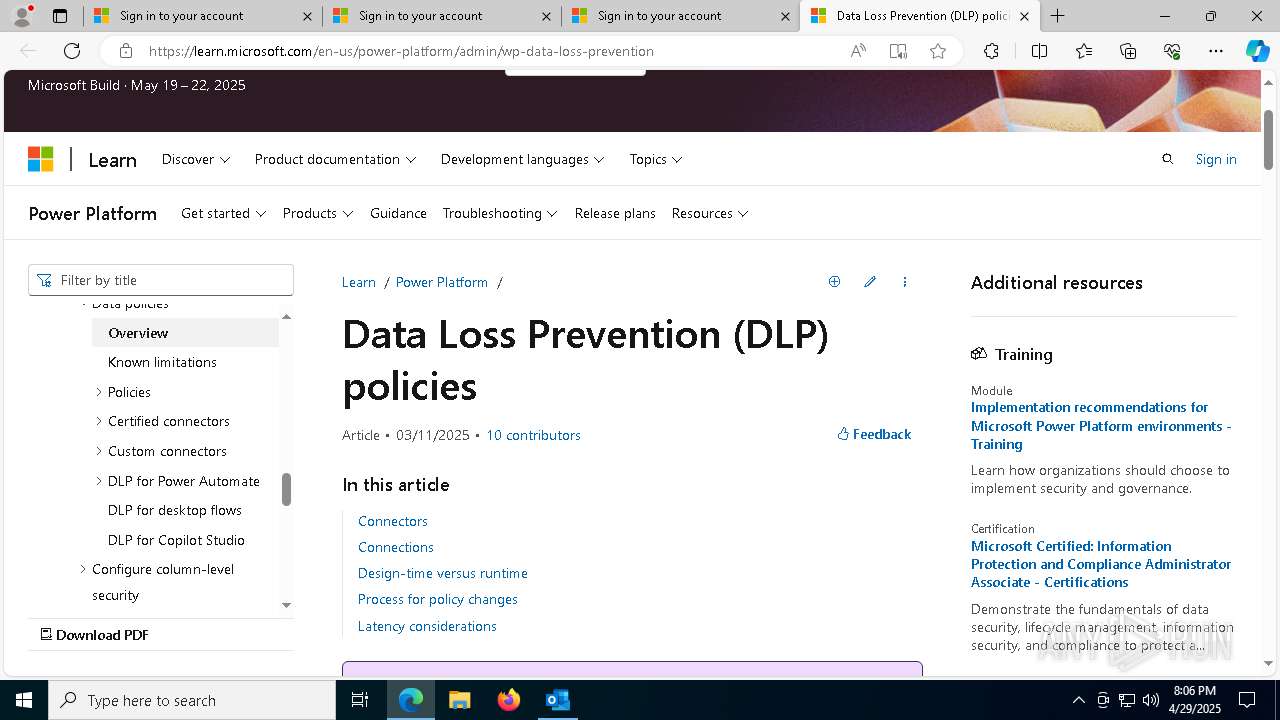Close the Data Loss Prevention tab
The height and width of the screenshot is (720, 1280).
click(x=1024, y=16)
